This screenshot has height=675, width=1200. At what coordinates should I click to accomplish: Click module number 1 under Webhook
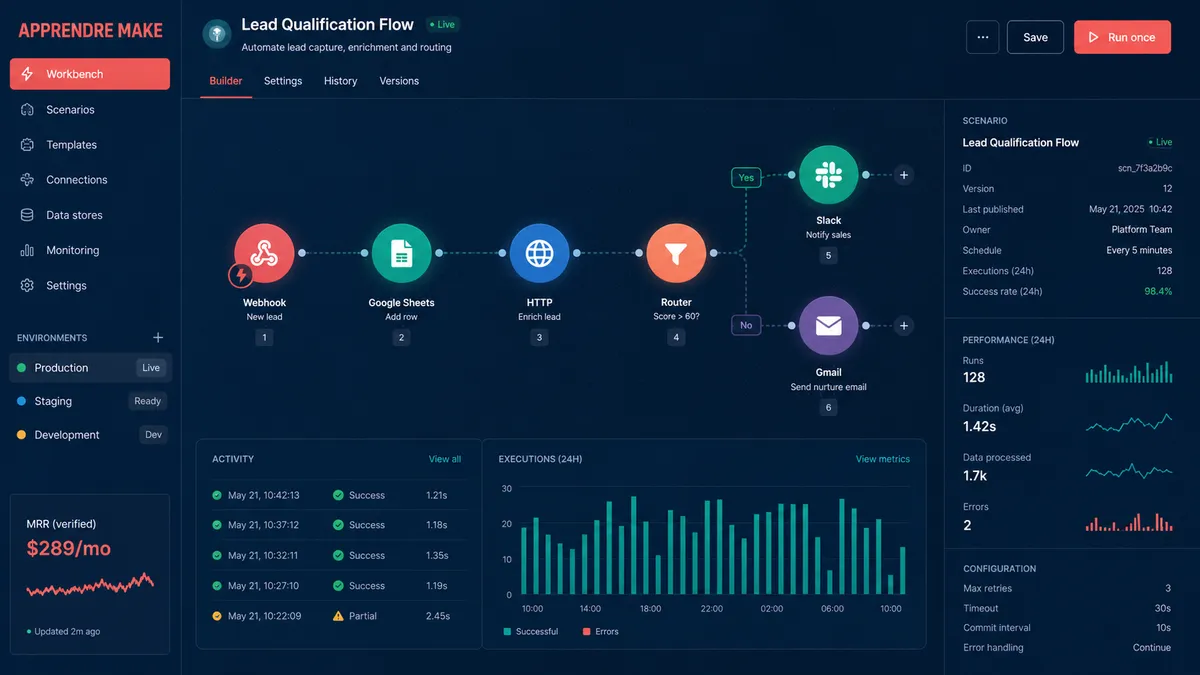pyautogui.click(x=264, y=338)
